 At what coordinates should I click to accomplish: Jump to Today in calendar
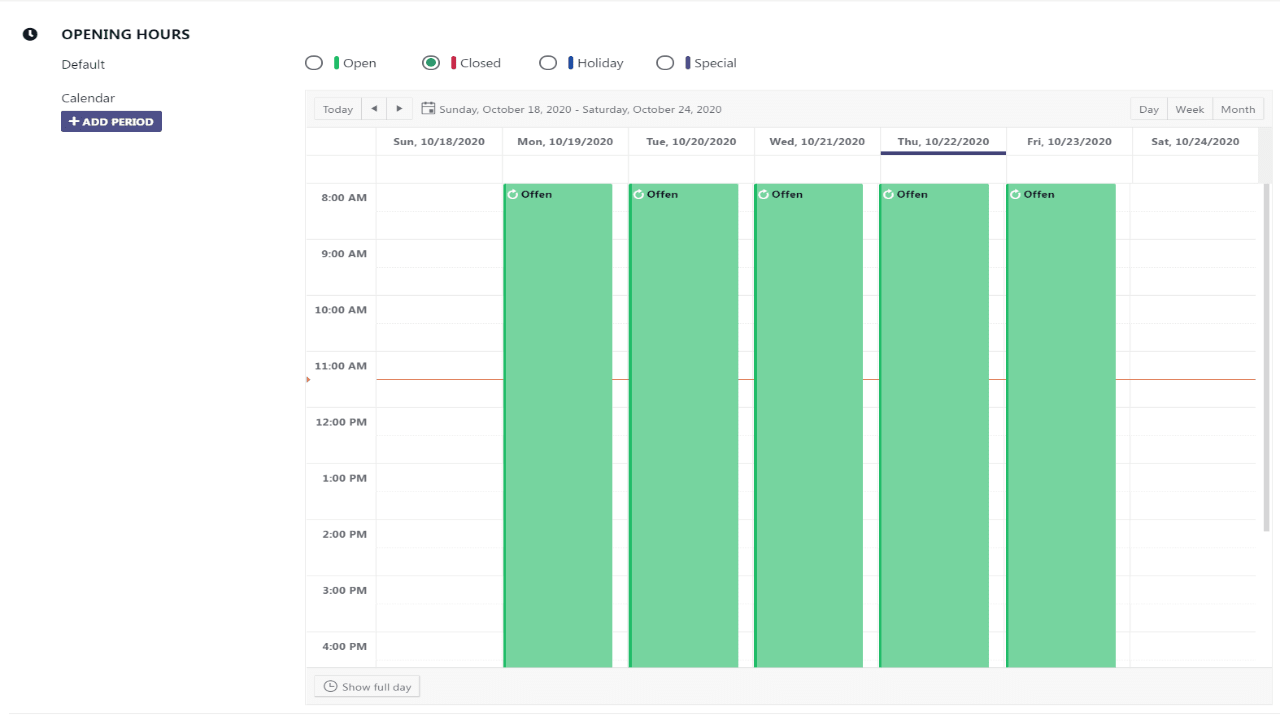338,110
